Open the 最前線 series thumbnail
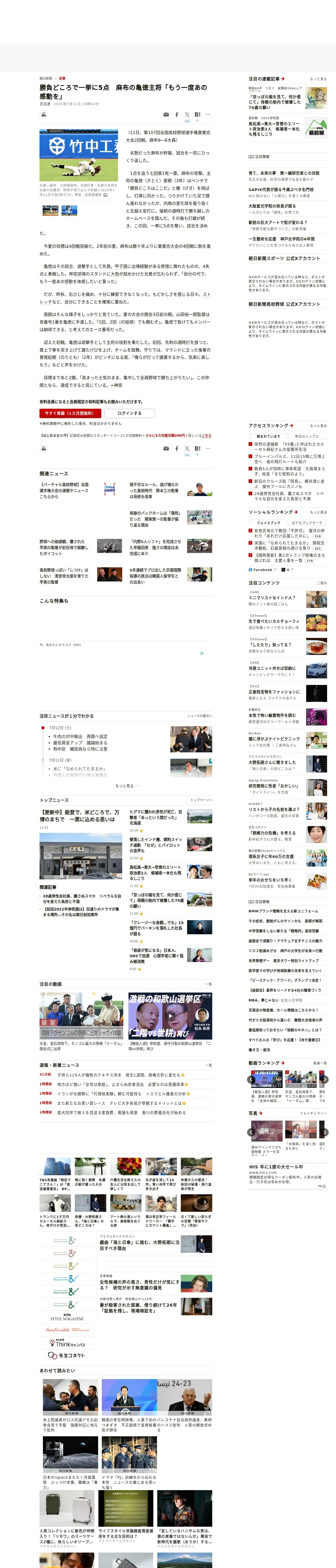 [316, 128]
